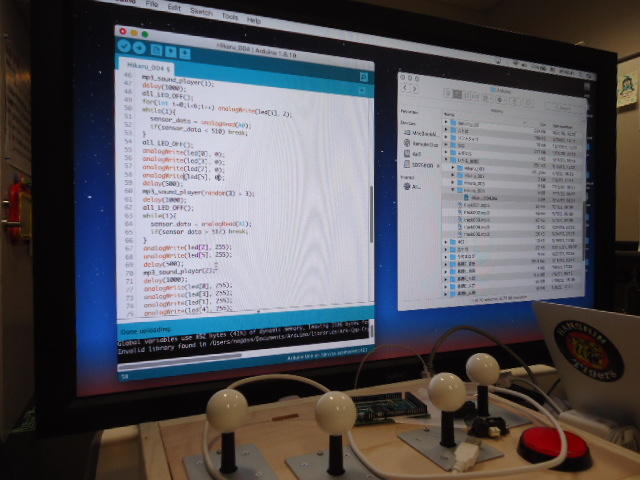This screenshot has height=480, width=640.
Task: Click the Open sketch up-arrow icon
Action: pos(171,51)
